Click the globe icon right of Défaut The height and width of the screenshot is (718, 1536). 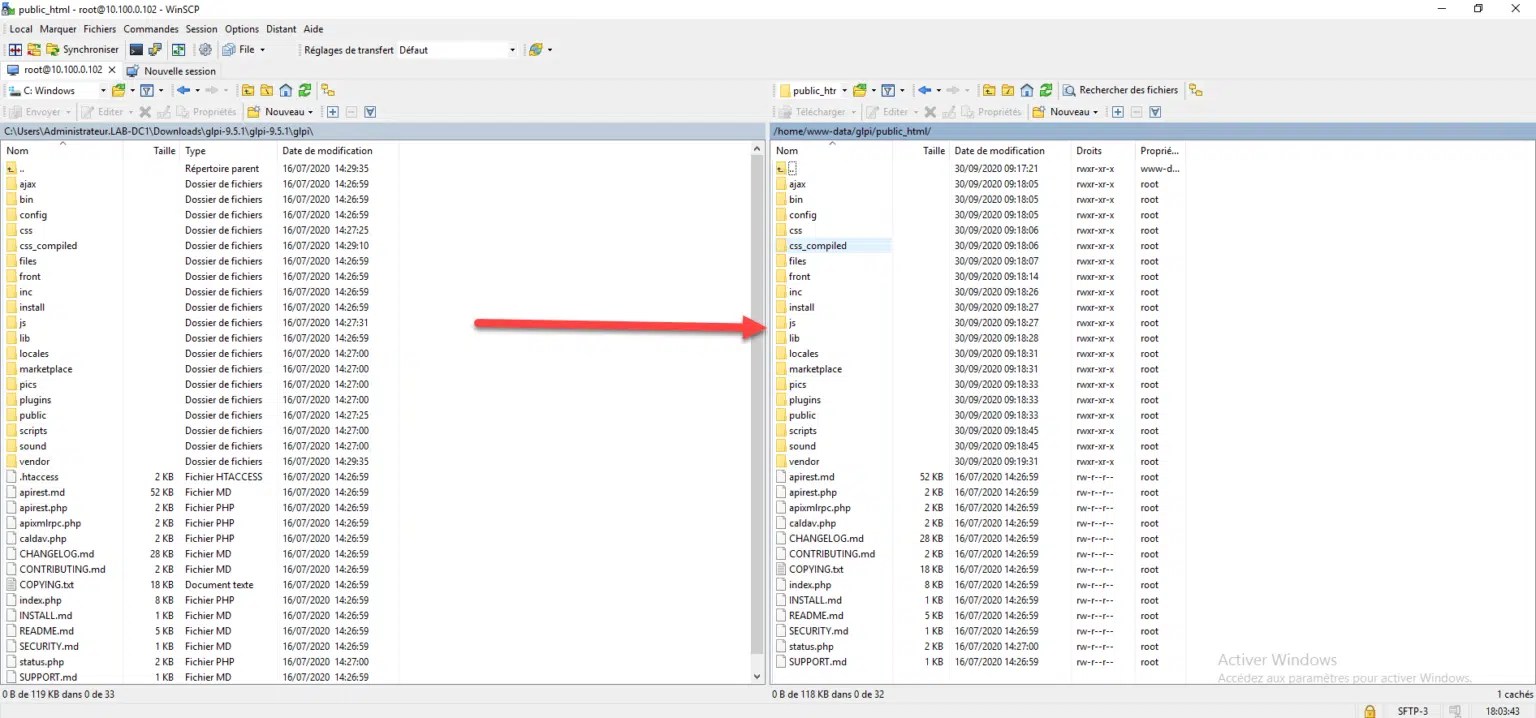(535, 50)
